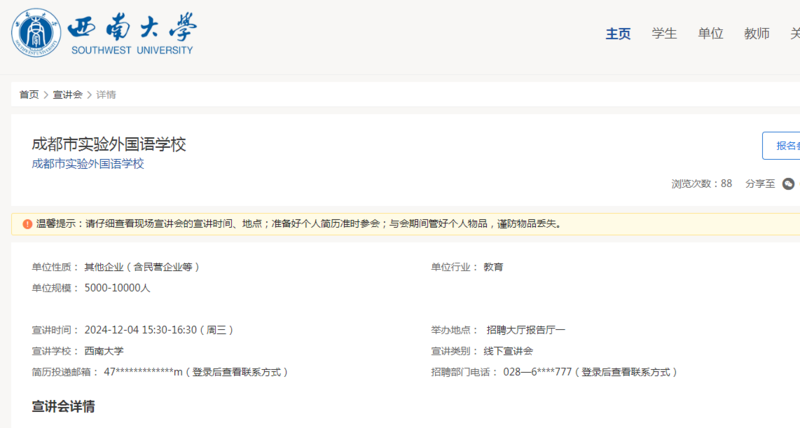Screen dimensions: 800x428
Task: Click the 西南大学 school value
Action: (104, 351)
